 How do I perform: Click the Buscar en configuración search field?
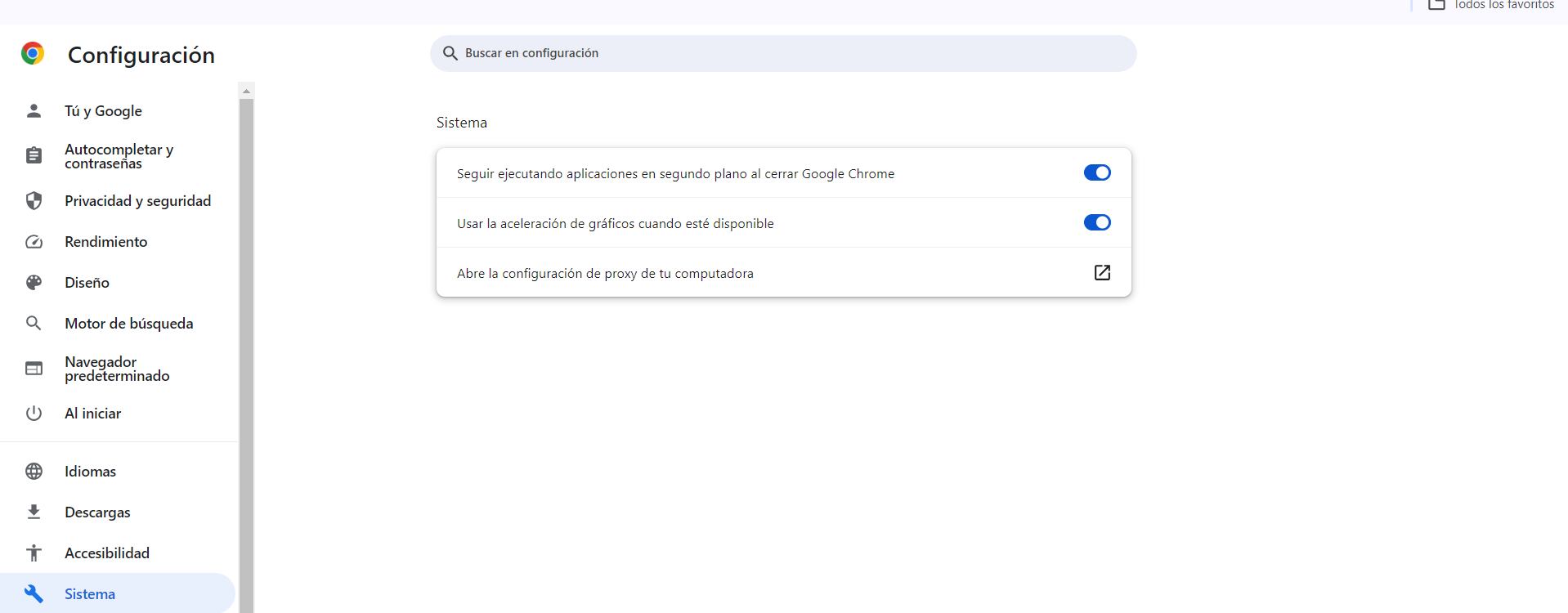click(783, 53)
